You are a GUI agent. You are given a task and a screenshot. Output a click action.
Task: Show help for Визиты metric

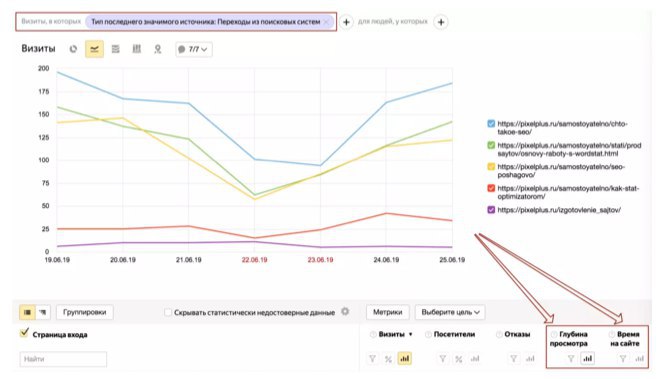[x=373, y=334]
